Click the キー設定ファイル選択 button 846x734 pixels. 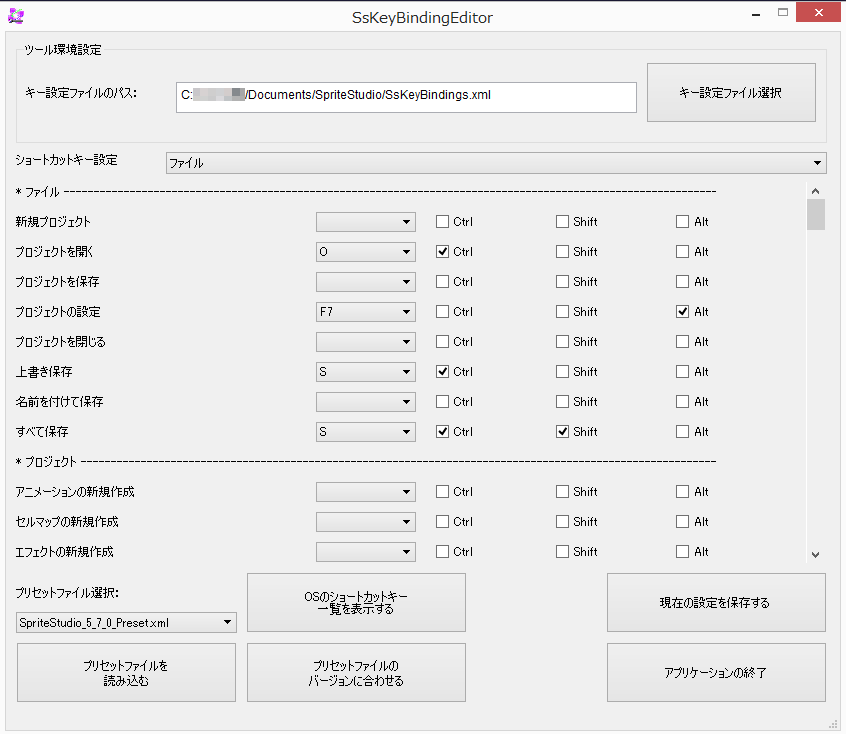(731, 93)
